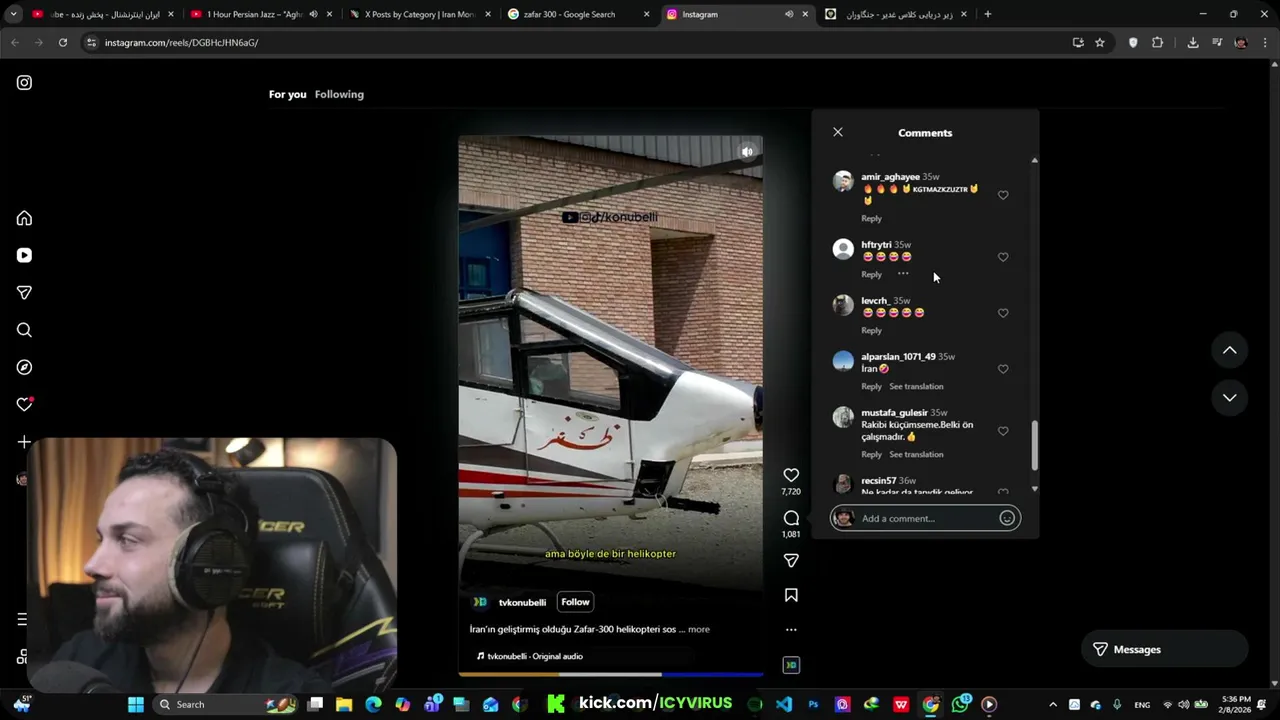This screenshot has width=1280, height=720.
Task: Expand the reel caption with more
Action: [699, 629]
